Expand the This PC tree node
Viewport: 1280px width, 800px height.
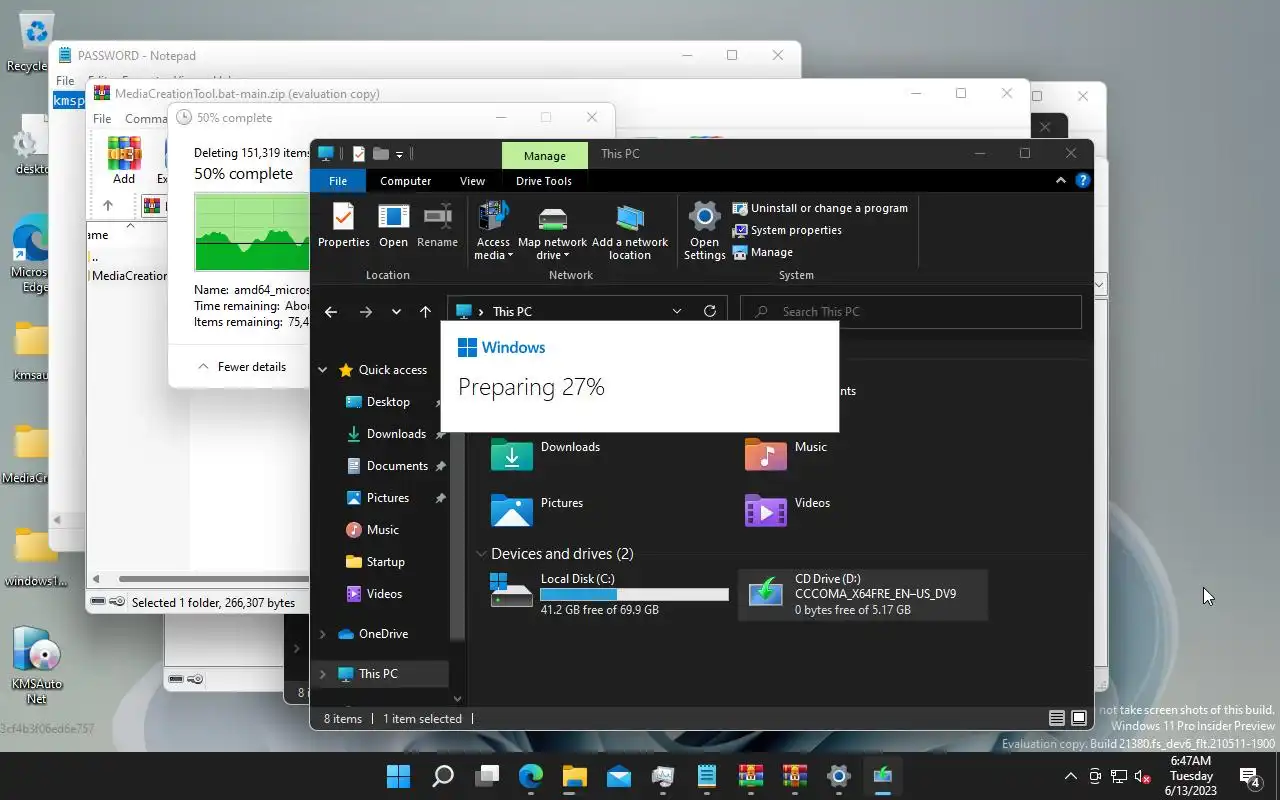pyautogui.click(x=322, y=674)
